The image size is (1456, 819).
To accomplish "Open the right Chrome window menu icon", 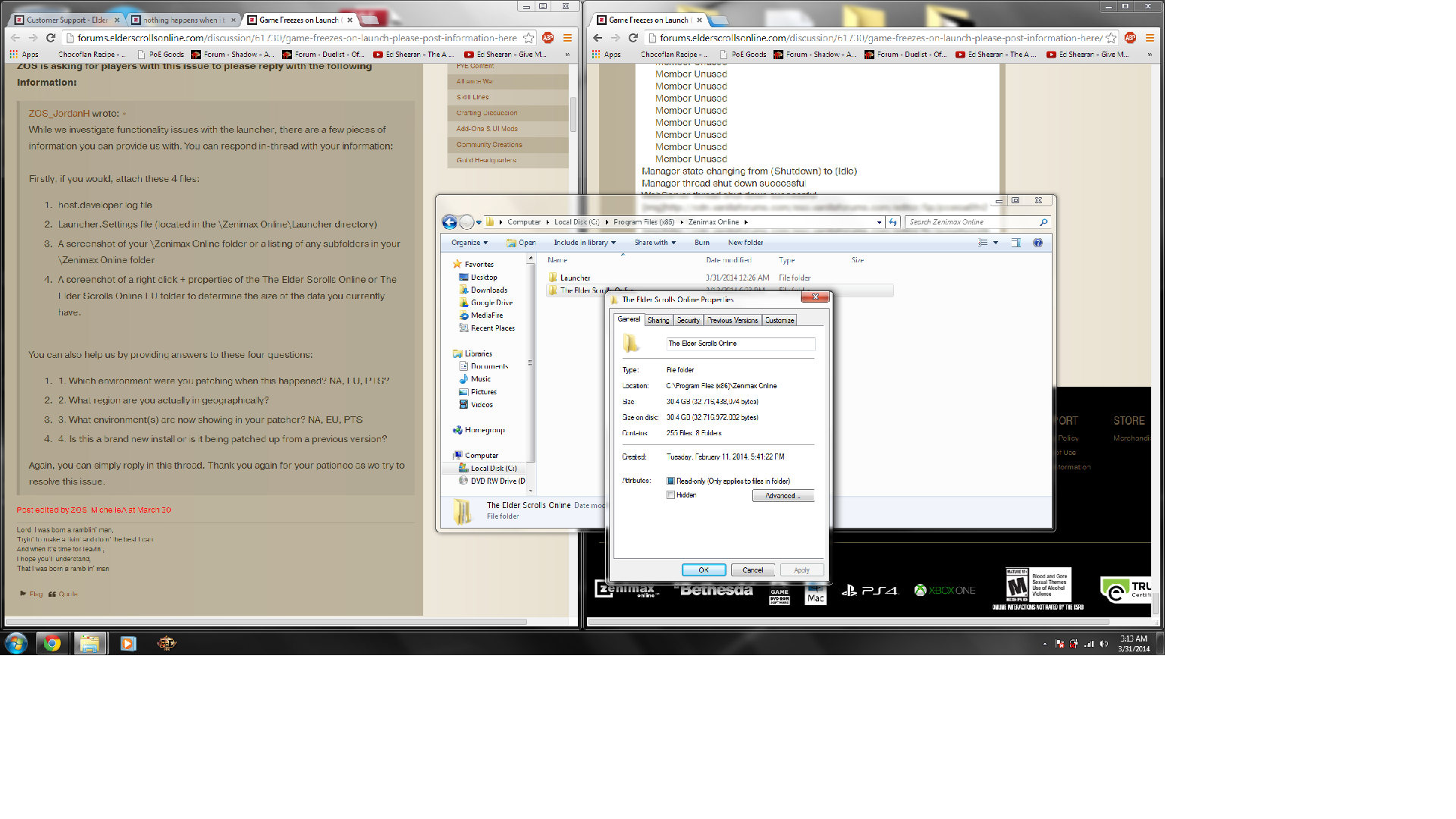I will point(1150,38).
